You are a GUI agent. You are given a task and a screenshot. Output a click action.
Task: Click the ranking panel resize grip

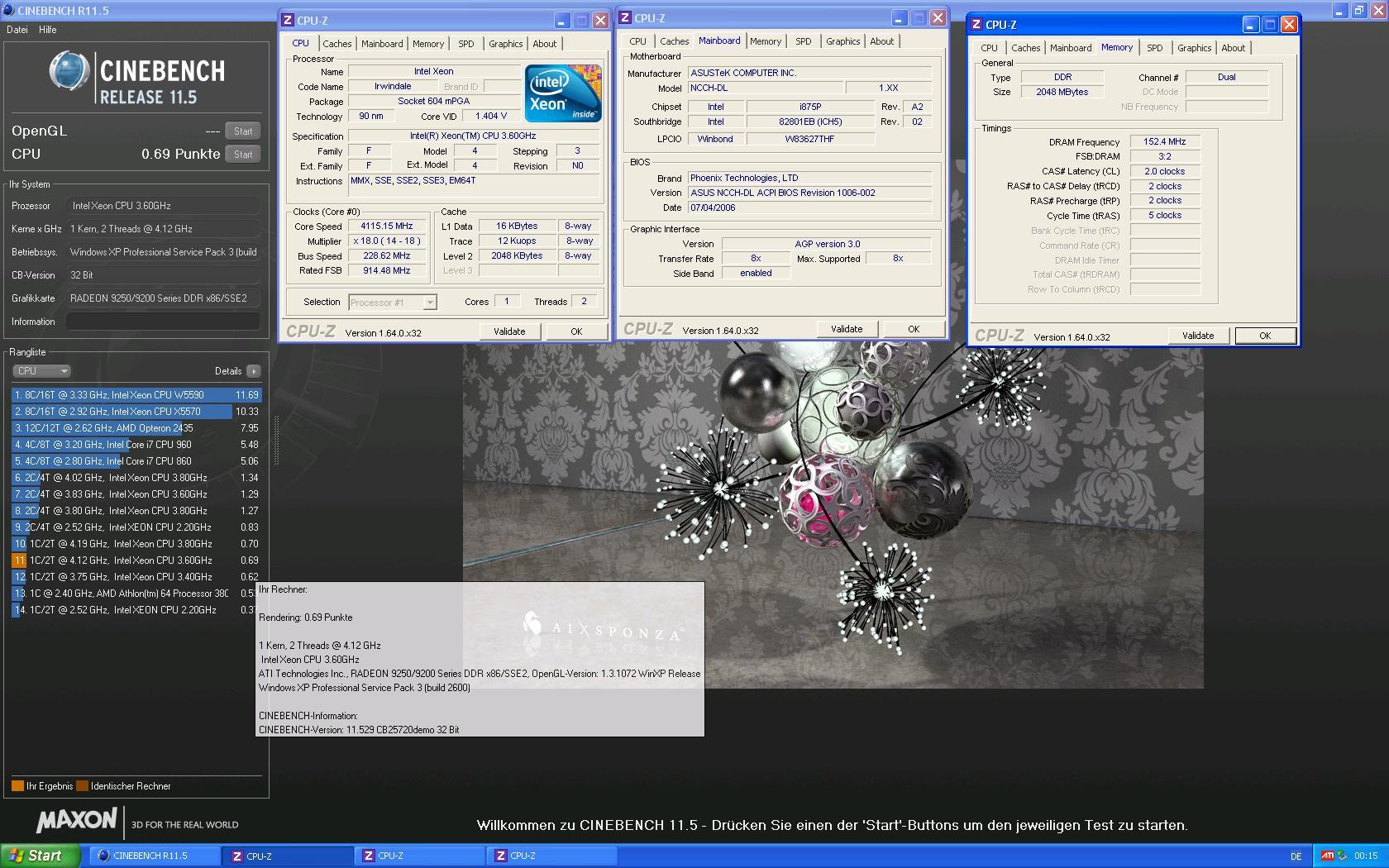pyautogui.click(x=276, y=441)
